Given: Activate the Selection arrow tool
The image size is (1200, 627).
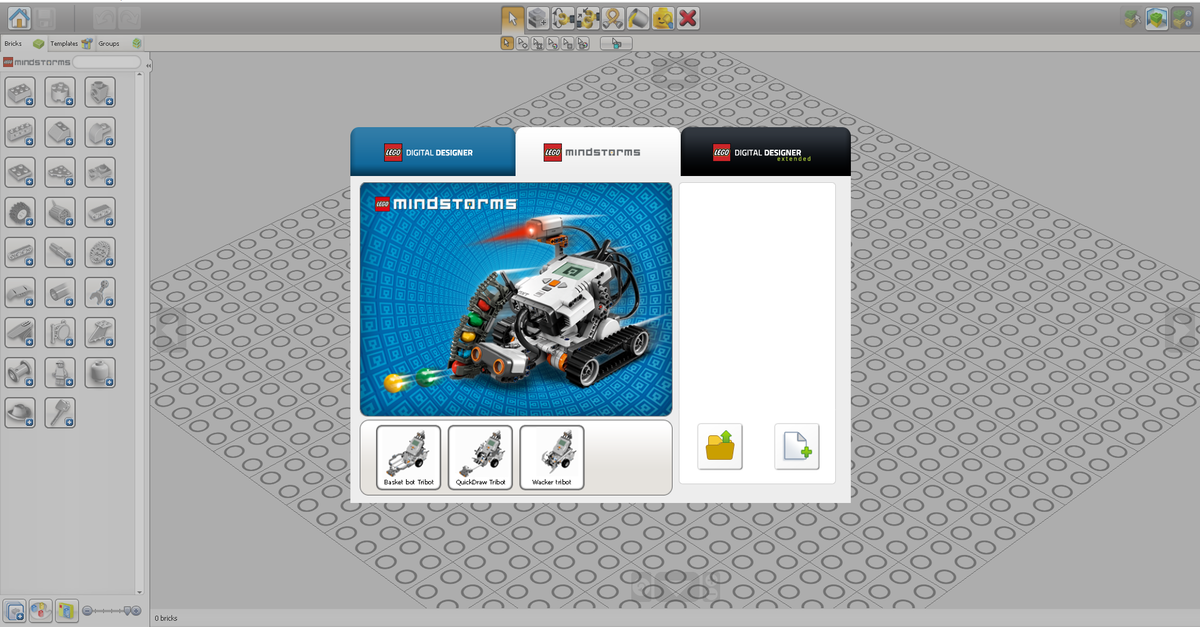Looking at the screenshot, I should (512, 17).
